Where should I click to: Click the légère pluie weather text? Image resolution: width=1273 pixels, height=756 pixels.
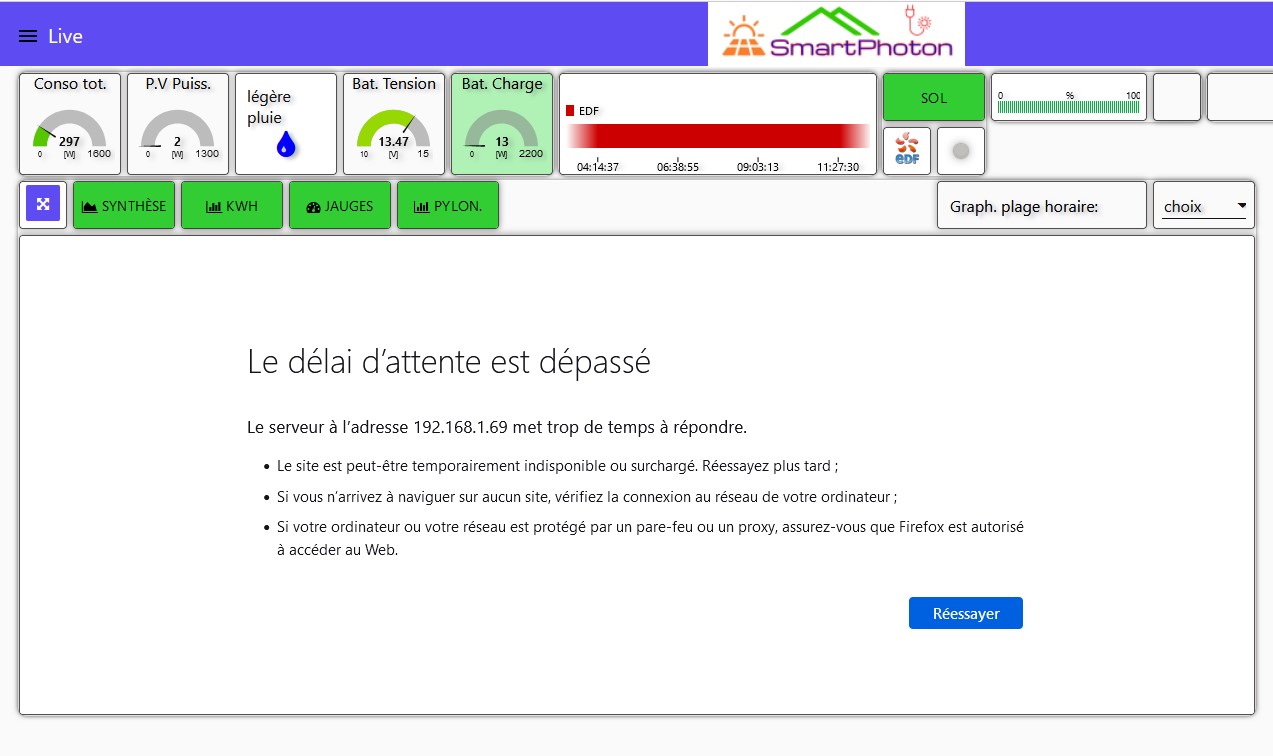pos(270,107)
